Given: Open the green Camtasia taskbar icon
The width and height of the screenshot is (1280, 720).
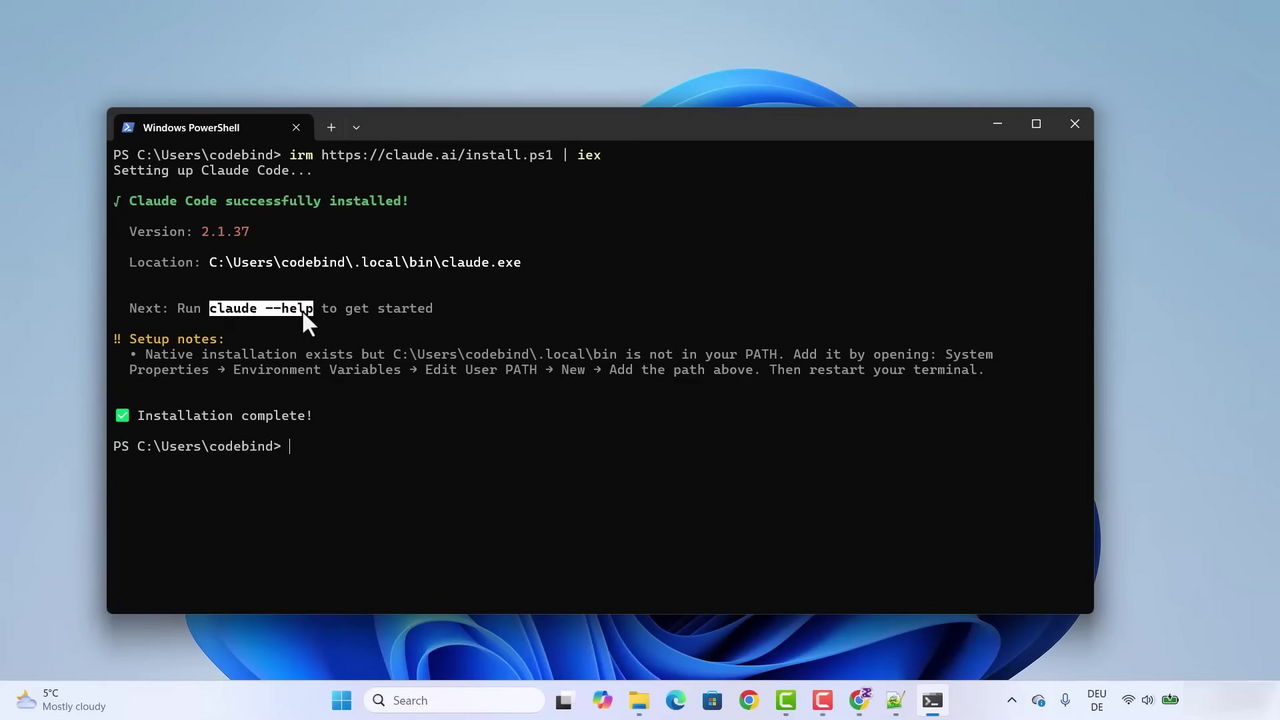Looking at the screenshot, I should 786,700.
